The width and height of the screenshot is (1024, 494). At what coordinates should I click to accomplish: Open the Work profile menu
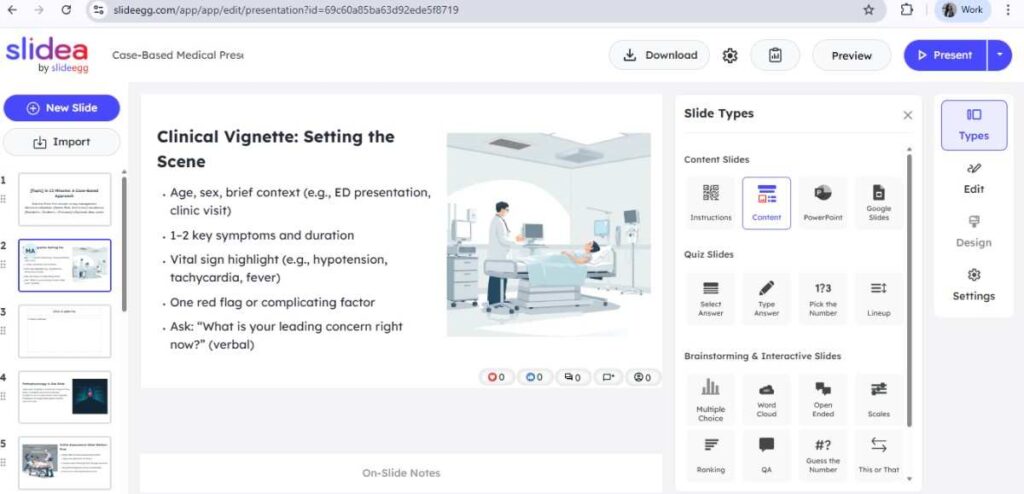pyautogui.click(x=963, y=10)
